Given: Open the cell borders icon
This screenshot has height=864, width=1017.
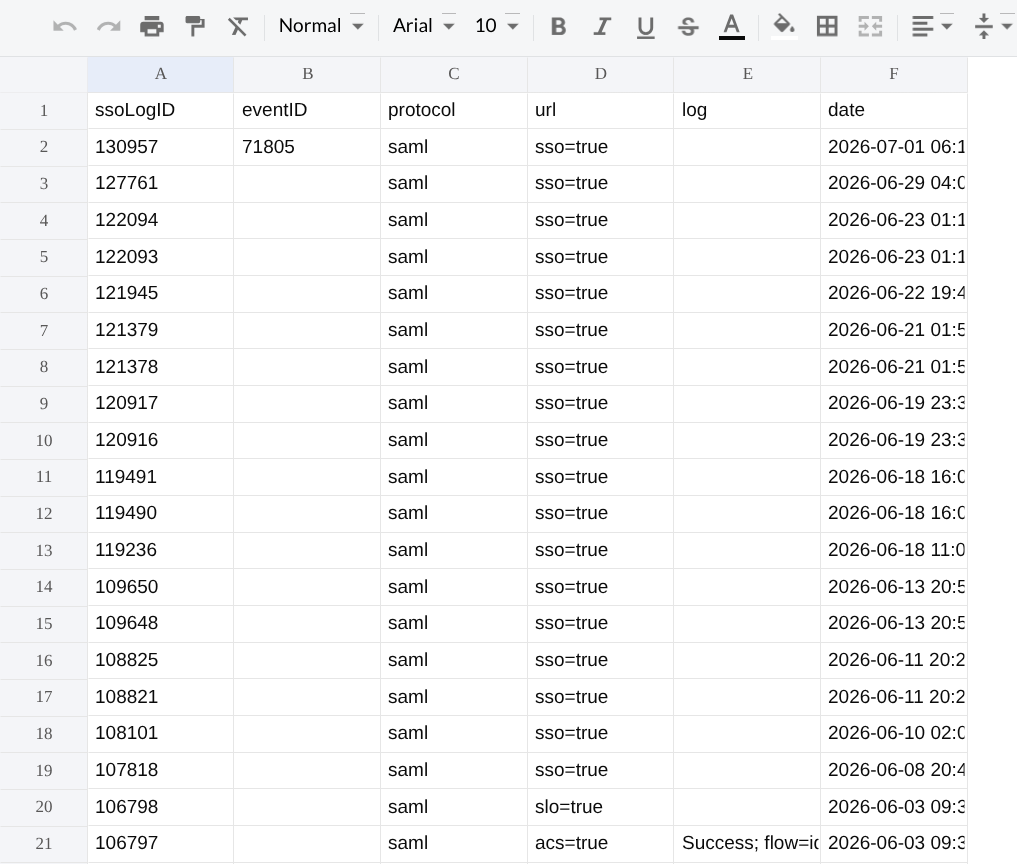Looking at the screenshot, I should [x=827, y=27].
